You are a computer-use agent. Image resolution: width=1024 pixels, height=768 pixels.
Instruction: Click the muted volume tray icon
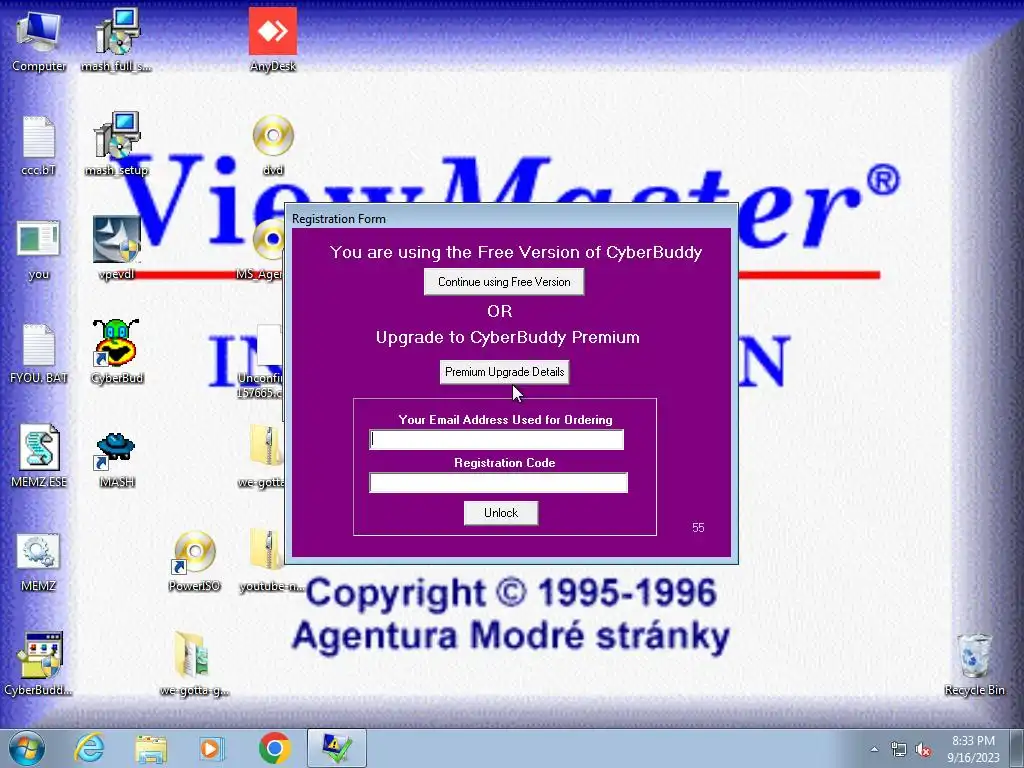pos(923,750)
